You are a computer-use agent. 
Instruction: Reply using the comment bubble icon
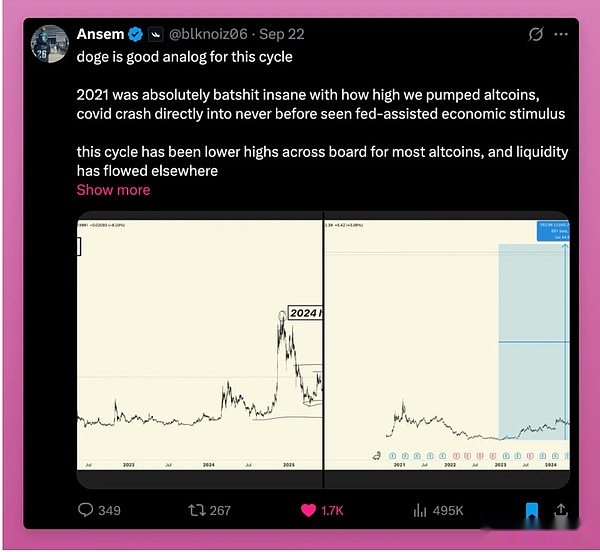pyautogui.click(x=85, y=510)
